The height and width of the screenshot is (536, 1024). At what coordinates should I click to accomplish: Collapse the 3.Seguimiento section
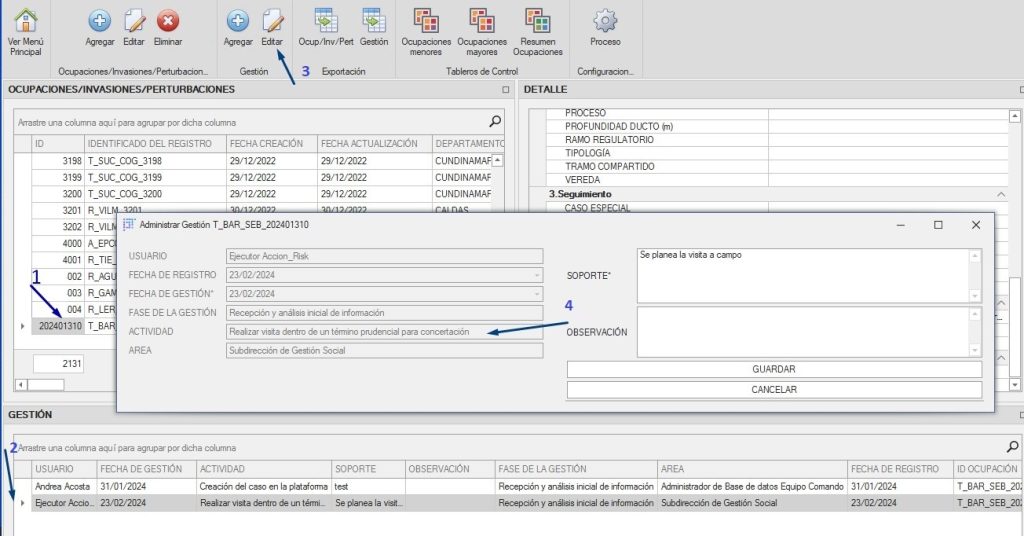click(x=1001, y=193)
